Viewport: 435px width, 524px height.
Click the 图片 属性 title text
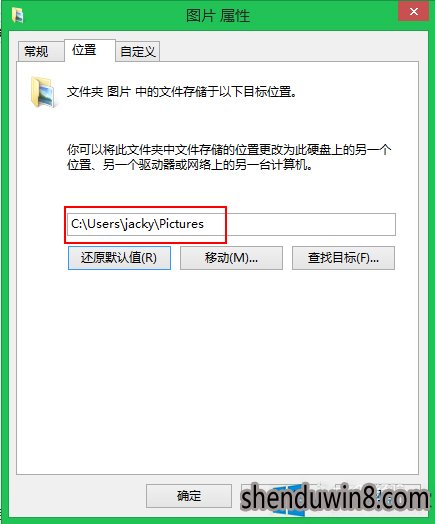(218, 15)
